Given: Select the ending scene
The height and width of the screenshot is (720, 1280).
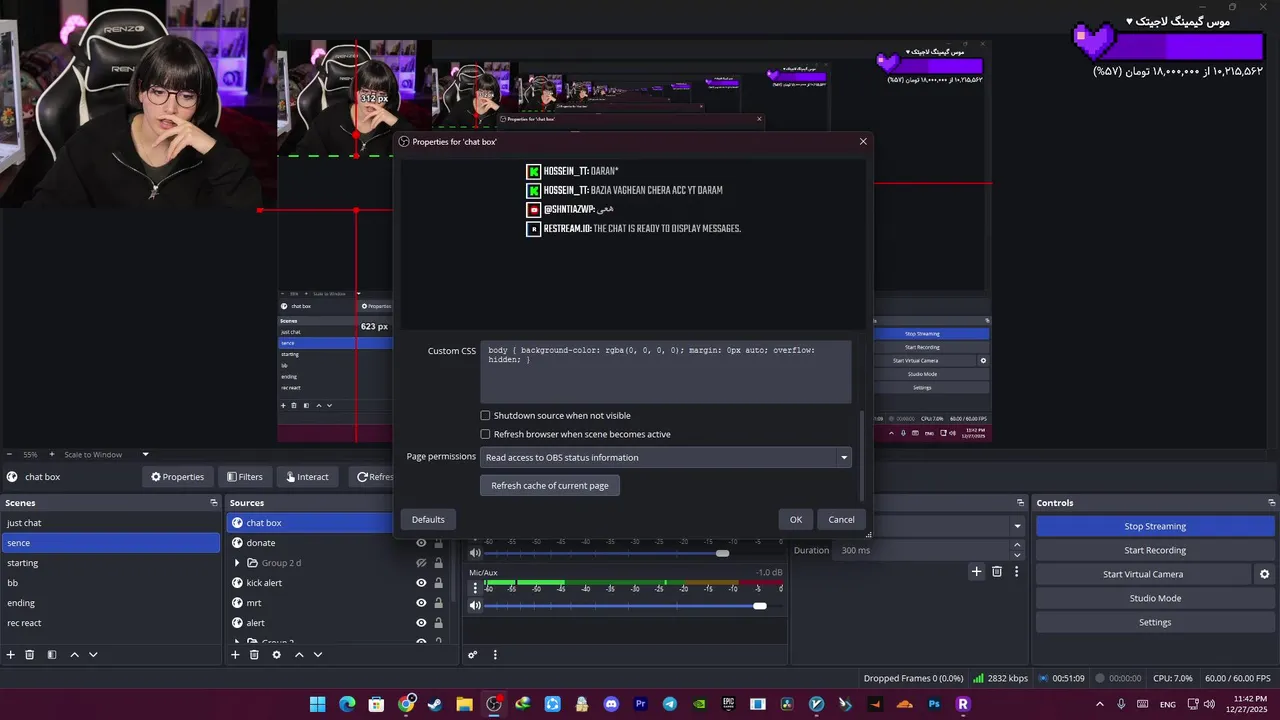Looking at the screenshot, I should 110,603.
